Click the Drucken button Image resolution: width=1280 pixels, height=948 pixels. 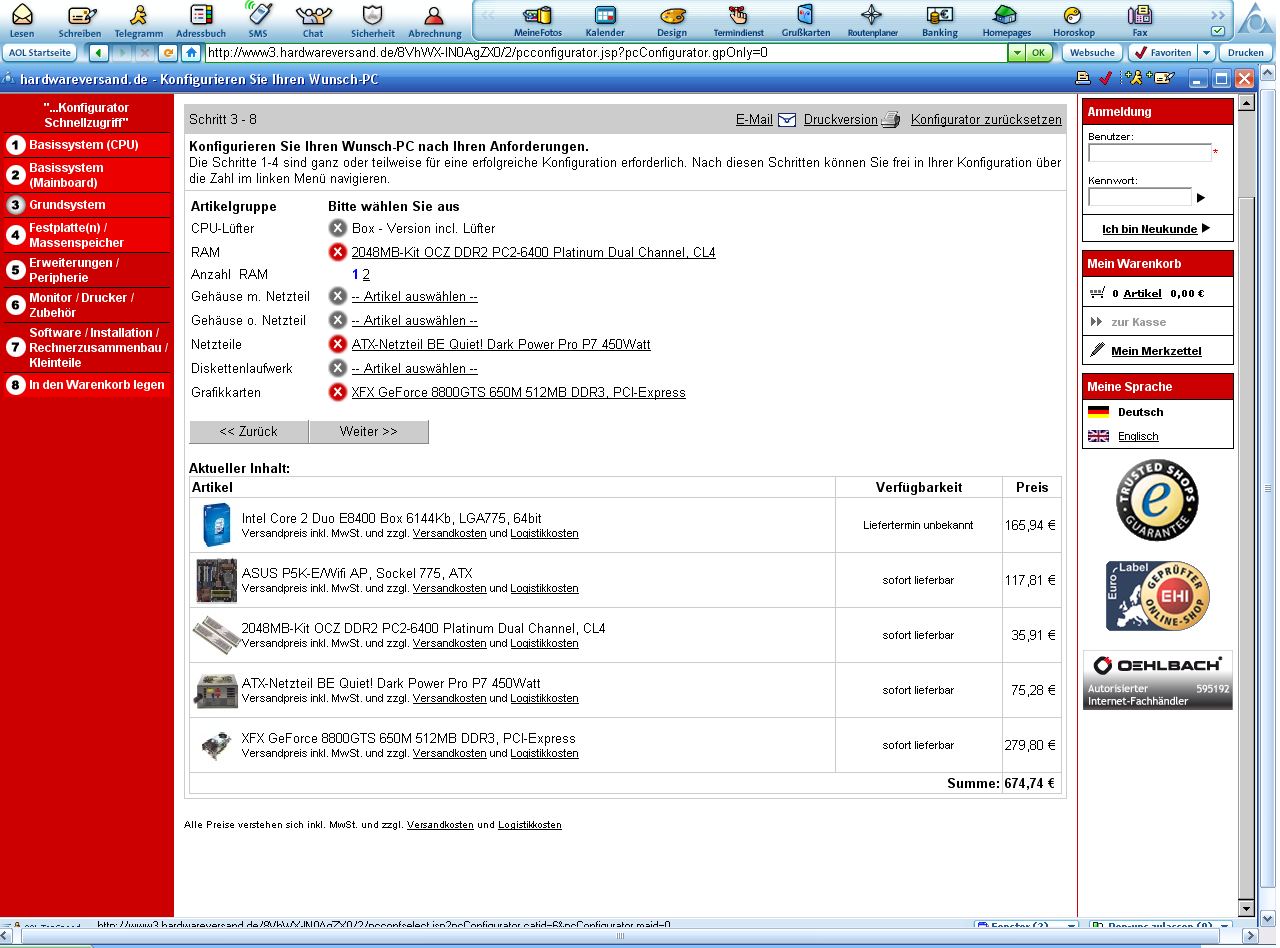1245,53
